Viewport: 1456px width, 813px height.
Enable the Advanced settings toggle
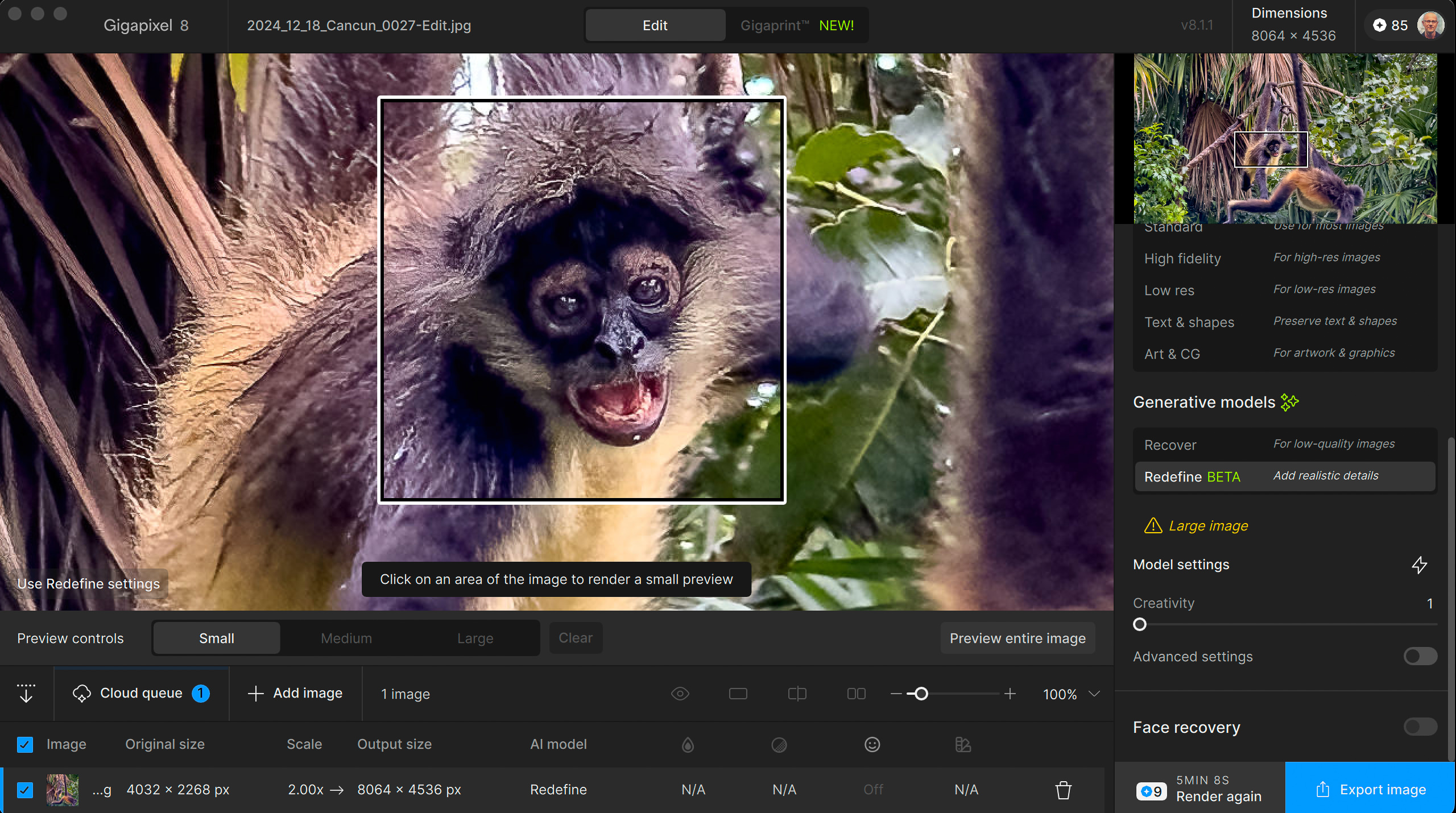coord(1420,656)
